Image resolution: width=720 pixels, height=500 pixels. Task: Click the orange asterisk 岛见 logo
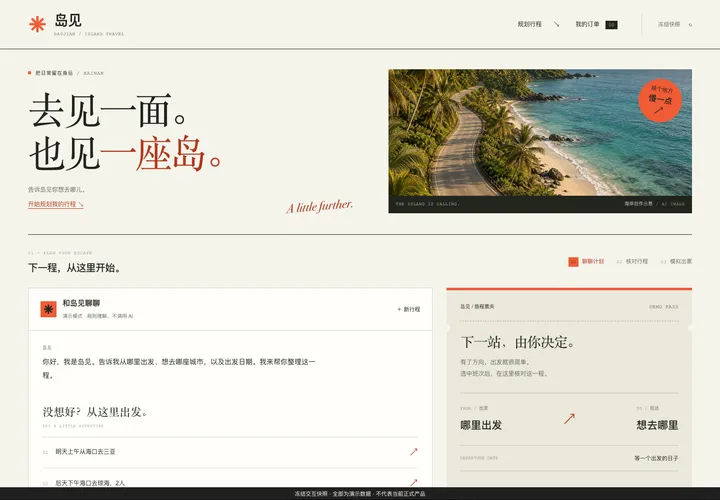click(37, 24)
